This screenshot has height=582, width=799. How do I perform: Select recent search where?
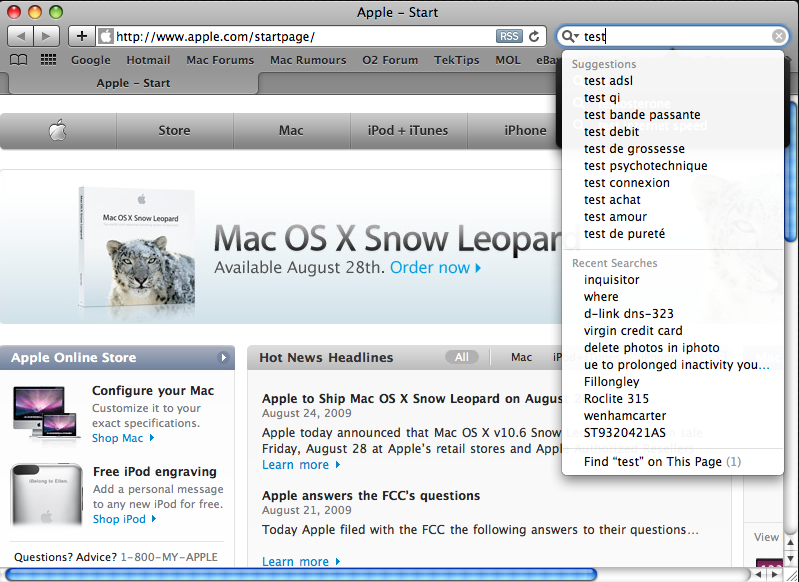click(673, 297)
